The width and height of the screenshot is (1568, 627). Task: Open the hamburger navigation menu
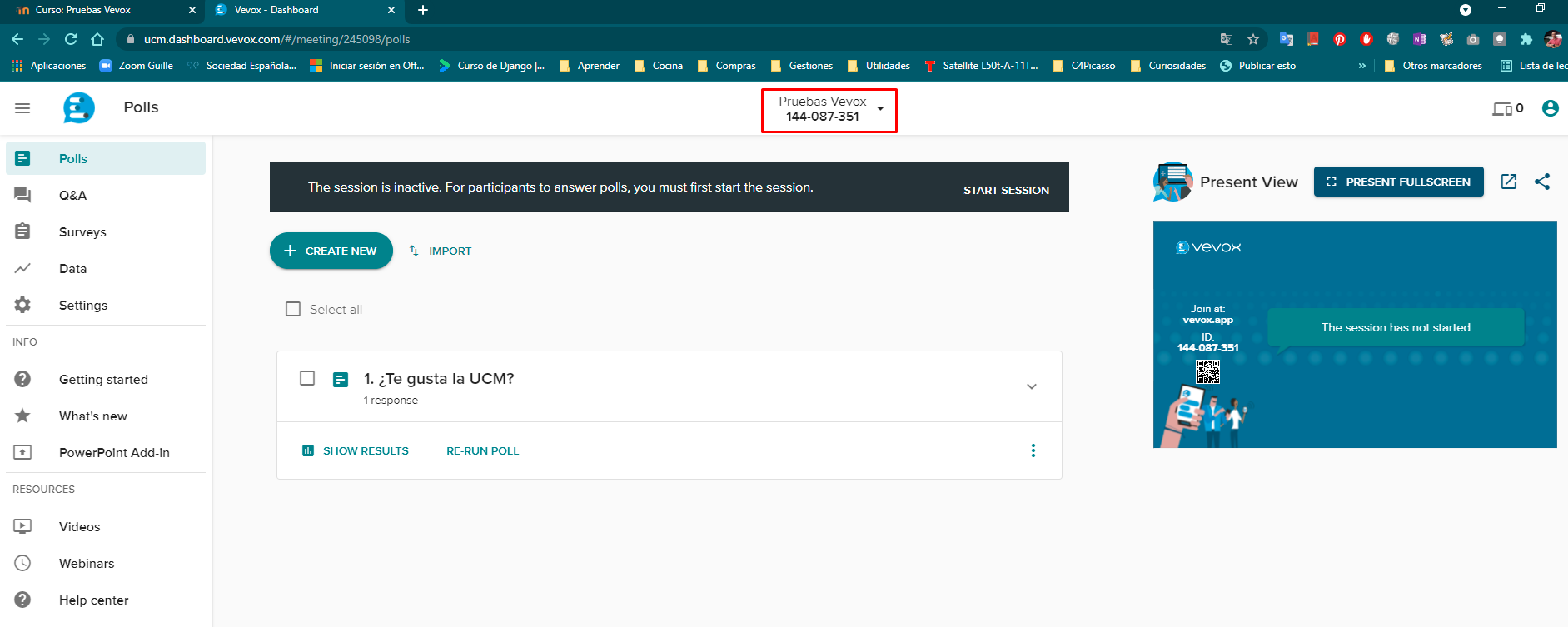point(22,108)
